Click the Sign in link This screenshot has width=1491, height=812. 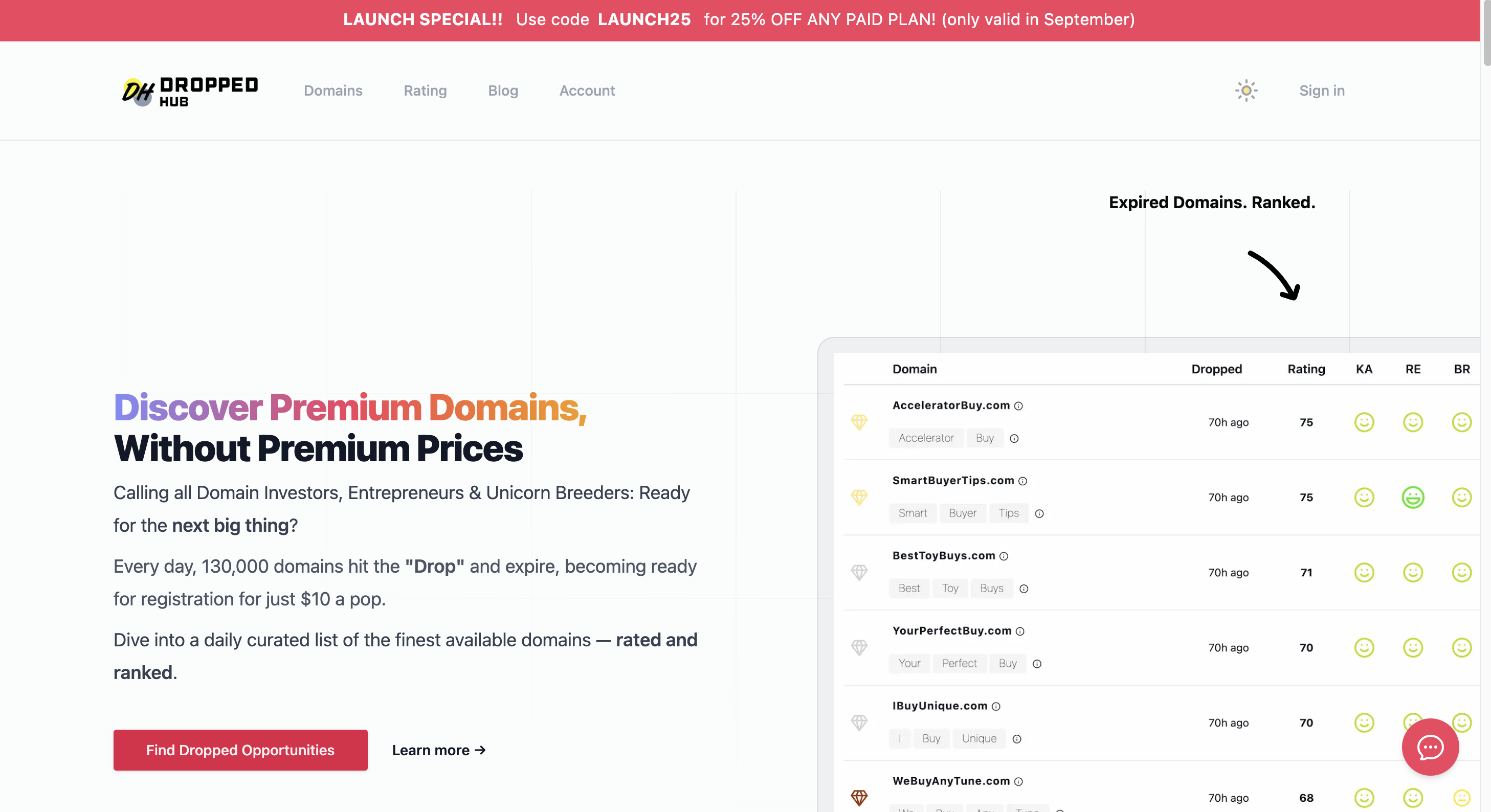pos(1321,91)
